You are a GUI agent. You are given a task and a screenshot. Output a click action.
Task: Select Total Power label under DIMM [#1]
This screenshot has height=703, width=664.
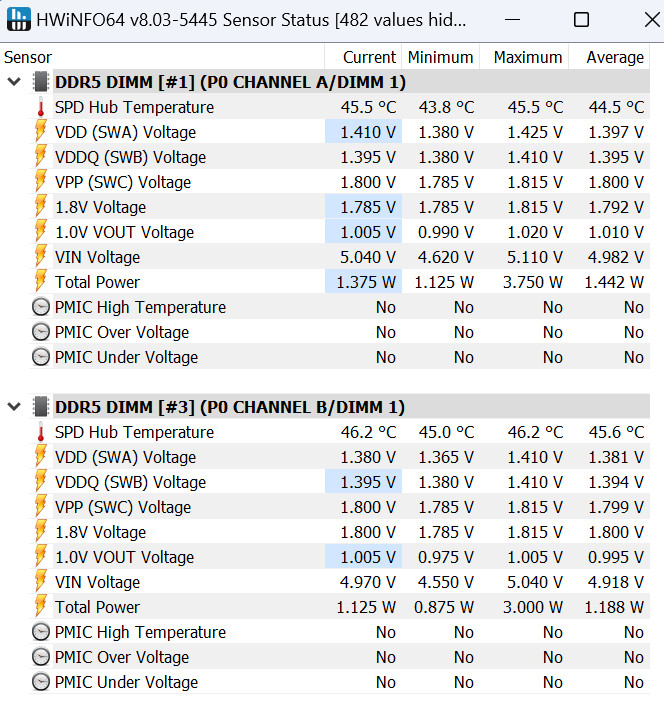click(97, 282)
